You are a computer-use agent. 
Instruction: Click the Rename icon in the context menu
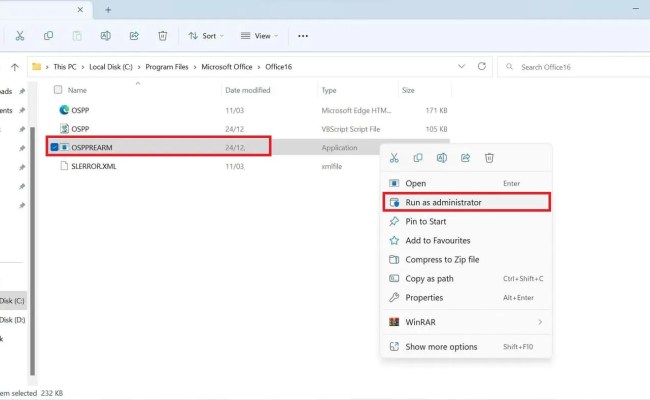pos(442,158)
